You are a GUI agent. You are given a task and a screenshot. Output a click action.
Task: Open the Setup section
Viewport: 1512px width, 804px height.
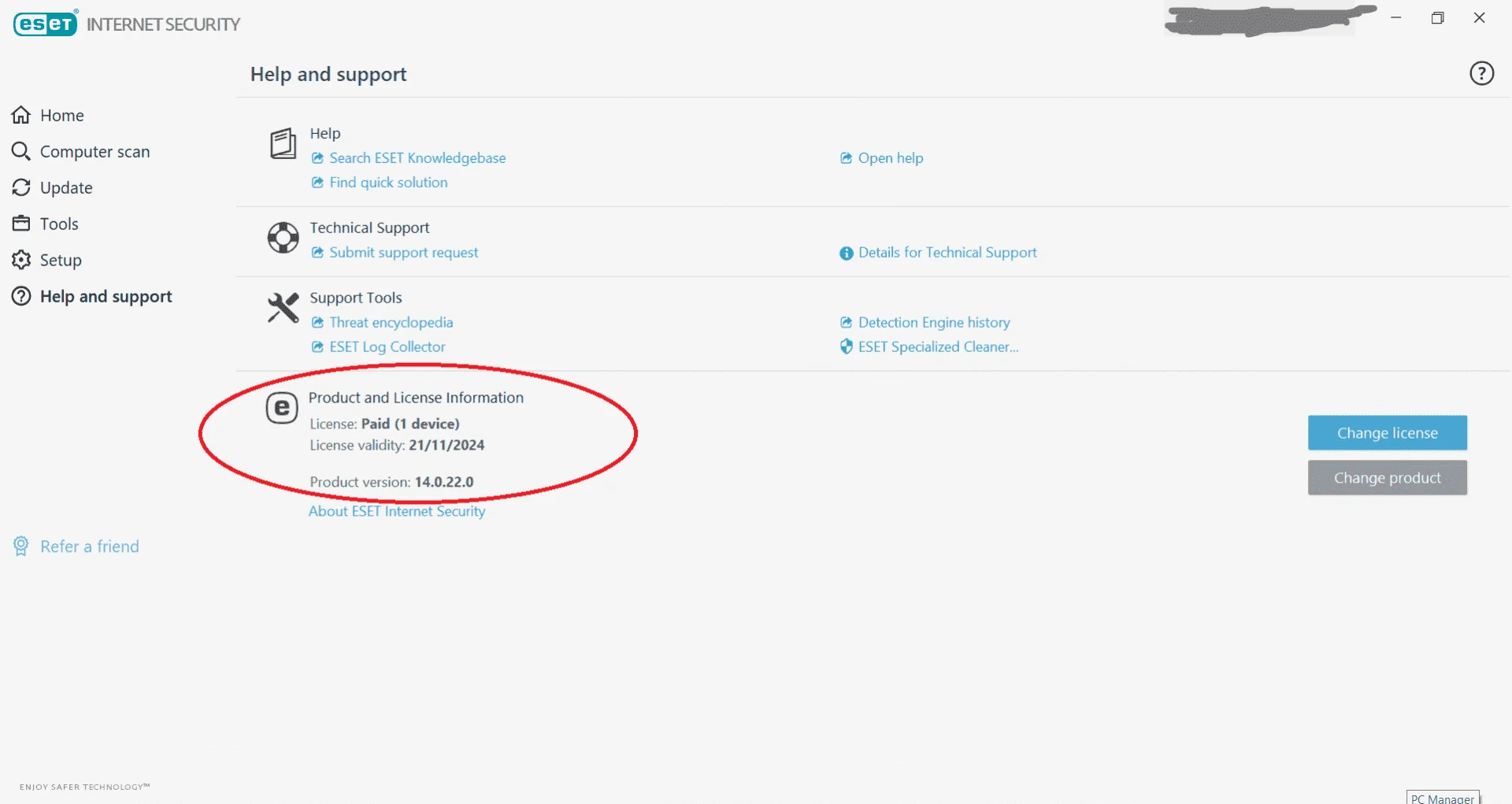click(x=61, y=260)
